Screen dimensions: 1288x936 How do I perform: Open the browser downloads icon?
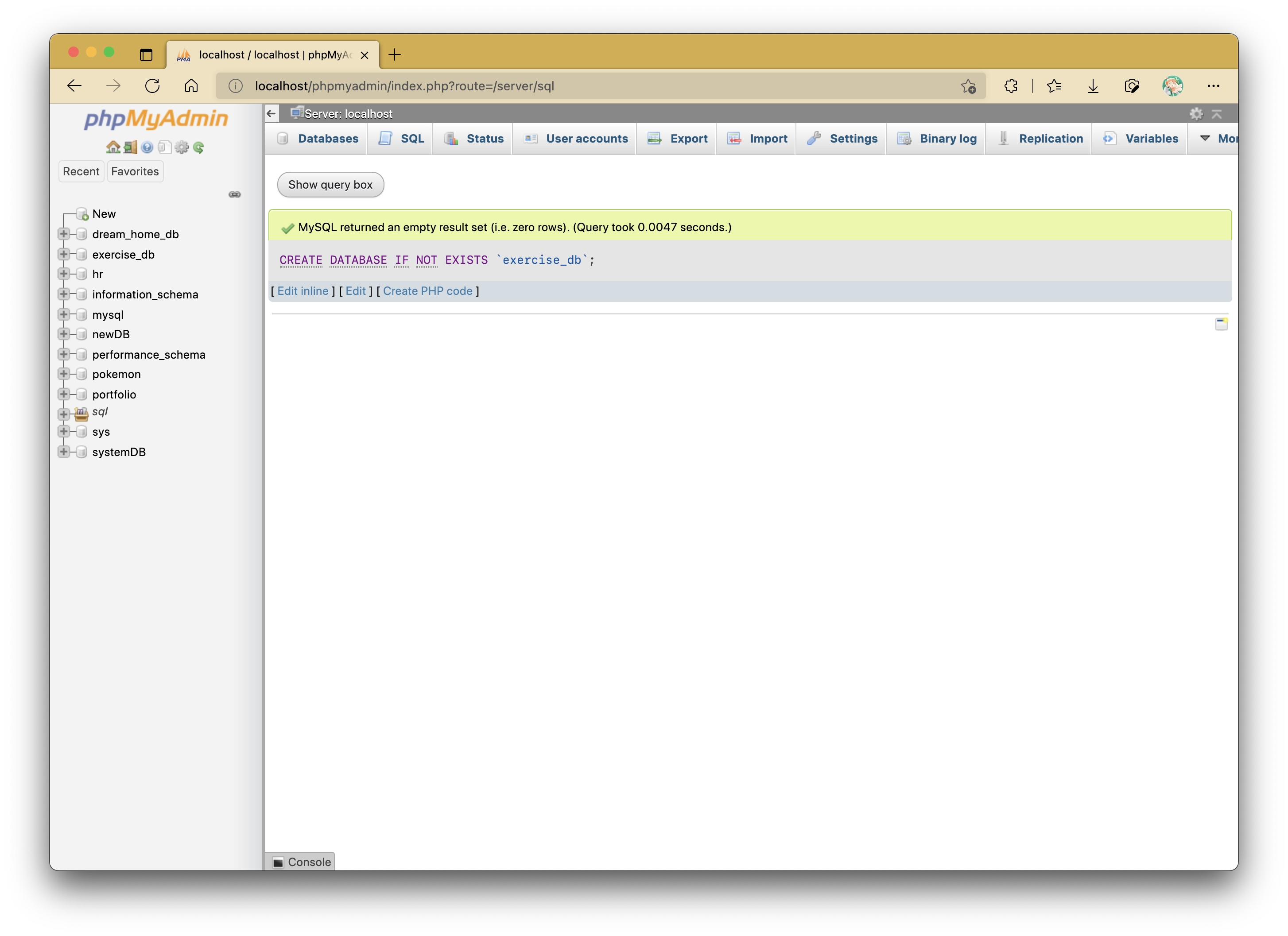1093,86
